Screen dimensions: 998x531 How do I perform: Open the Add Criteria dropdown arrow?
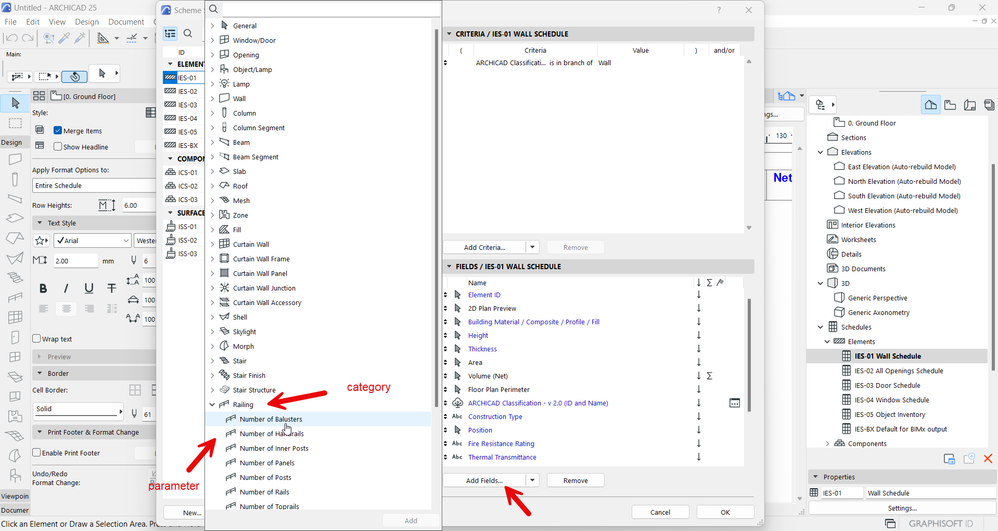pos(533,247)
